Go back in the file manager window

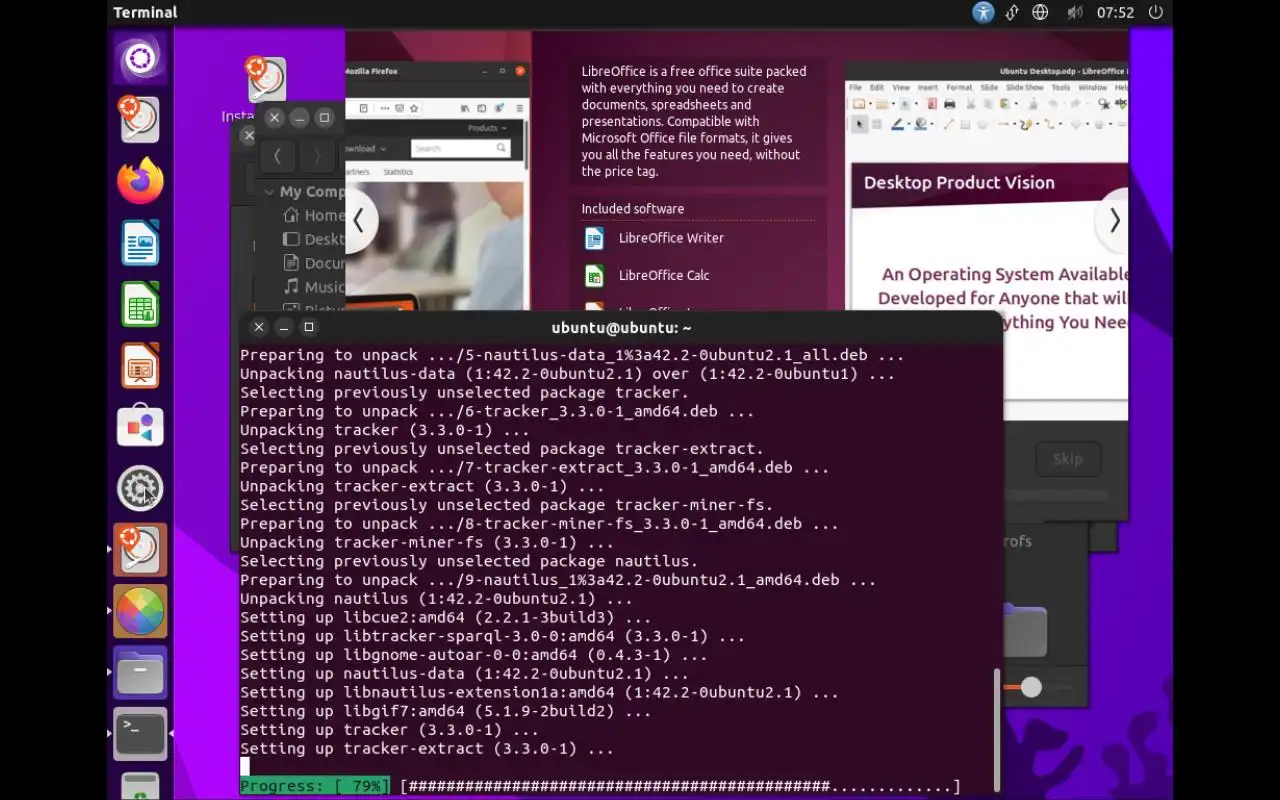point(277,156)
